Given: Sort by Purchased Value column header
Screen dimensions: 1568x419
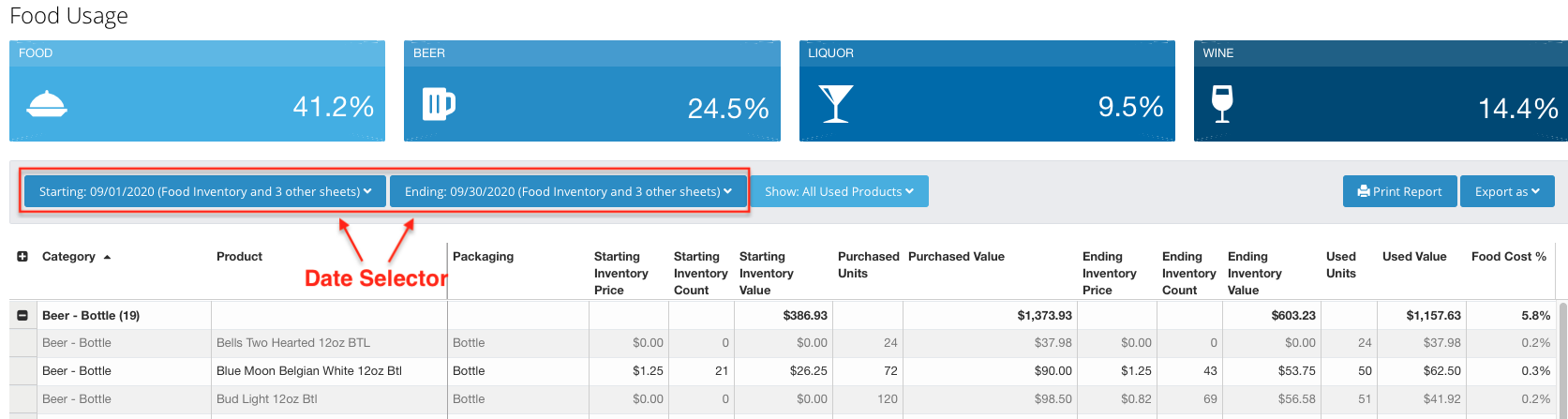Looking at the screenshot, I should (956, 256).
